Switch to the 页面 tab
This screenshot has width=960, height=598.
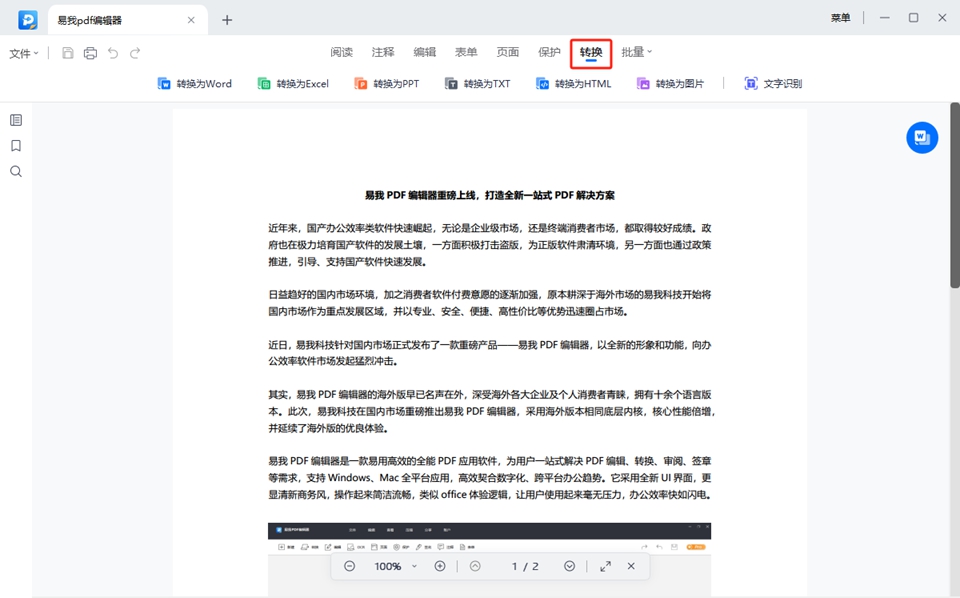[508, 52]
